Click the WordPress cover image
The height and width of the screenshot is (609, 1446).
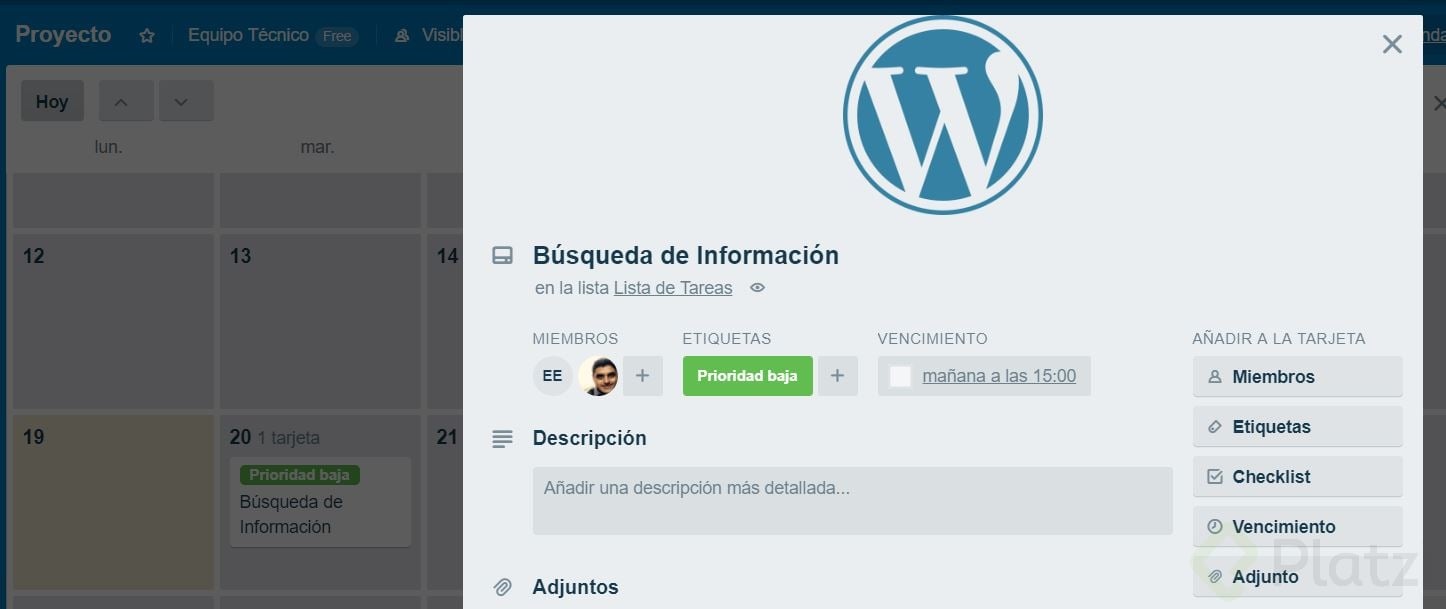pos(942,115)
